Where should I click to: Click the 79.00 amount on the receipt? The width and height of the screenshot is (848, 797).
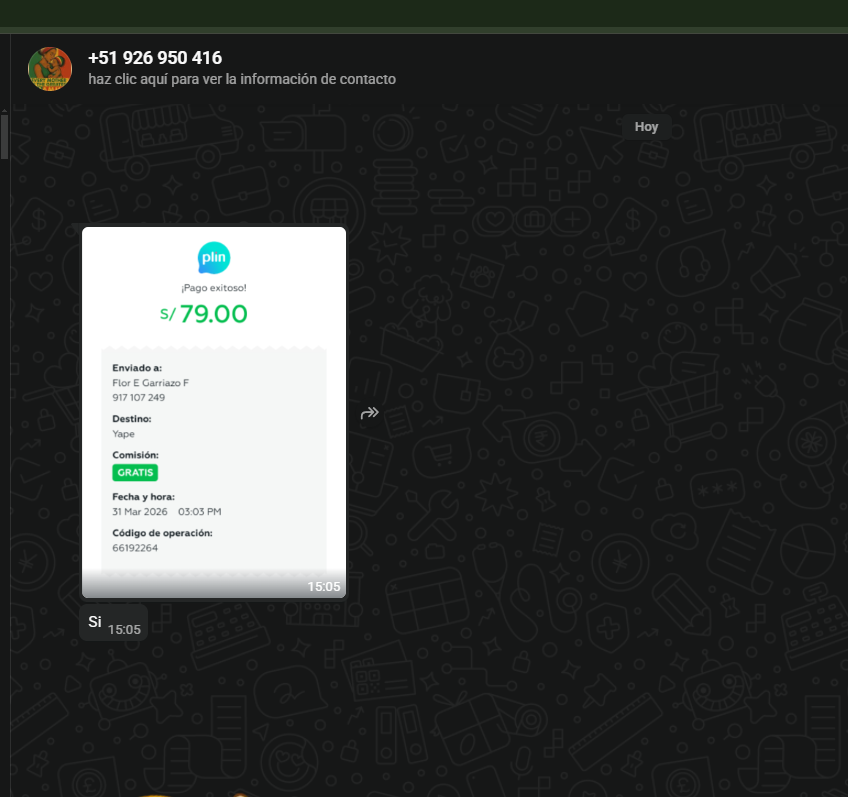pos(213,314)
